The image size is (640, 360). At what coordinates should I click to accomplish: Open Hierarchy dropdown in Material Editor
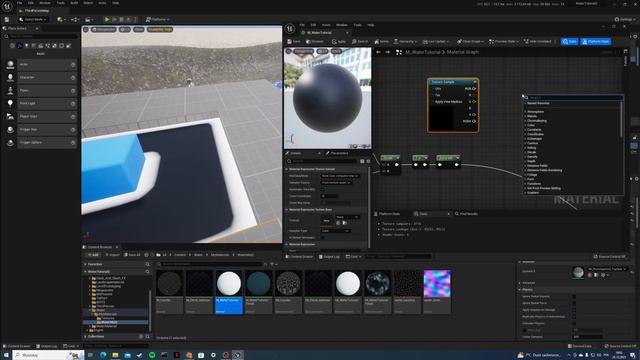pos(405,41)
